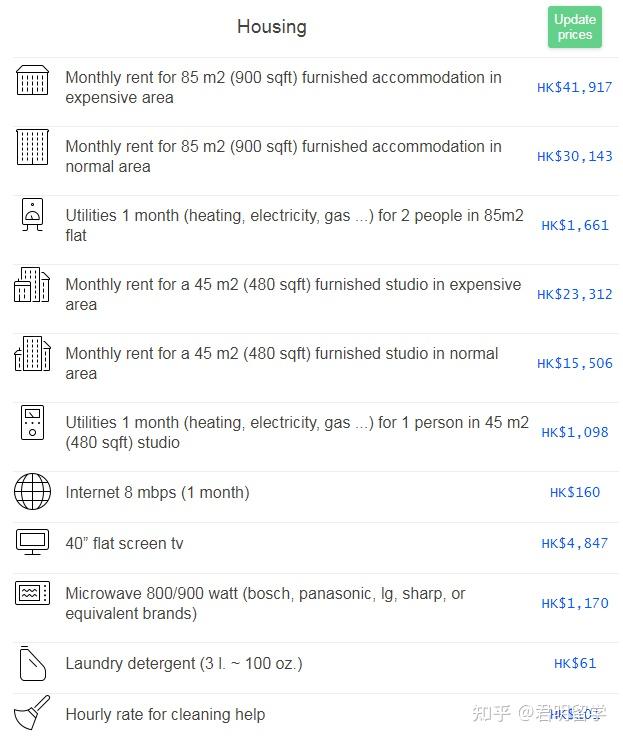
Task: Select the HK$15,506 studio rent price
Action: [x=574, y=364]
